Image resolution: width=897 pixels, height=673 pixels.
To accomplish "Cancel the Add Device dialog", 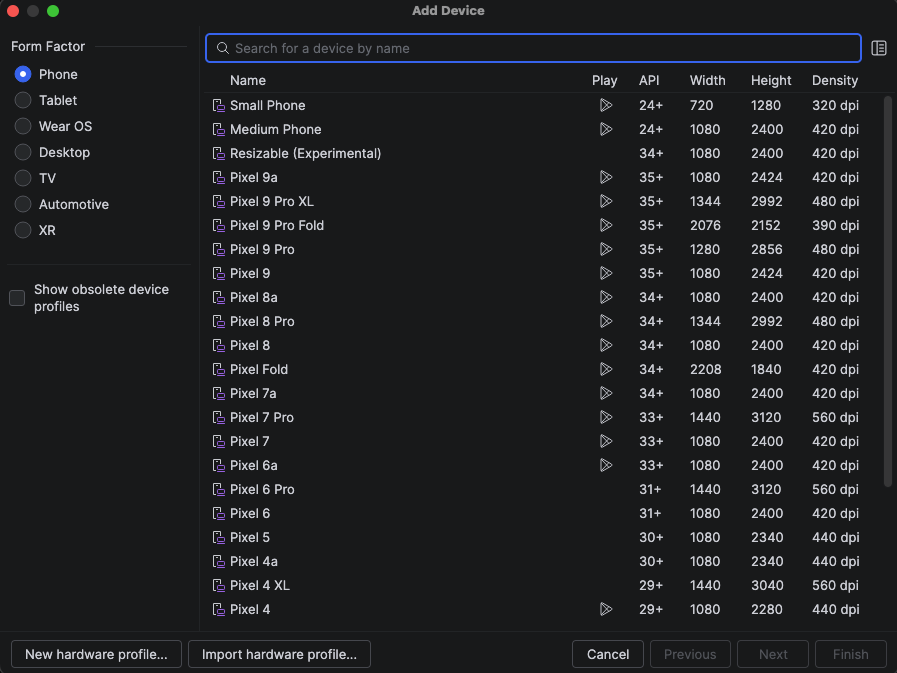I will 608,654.
